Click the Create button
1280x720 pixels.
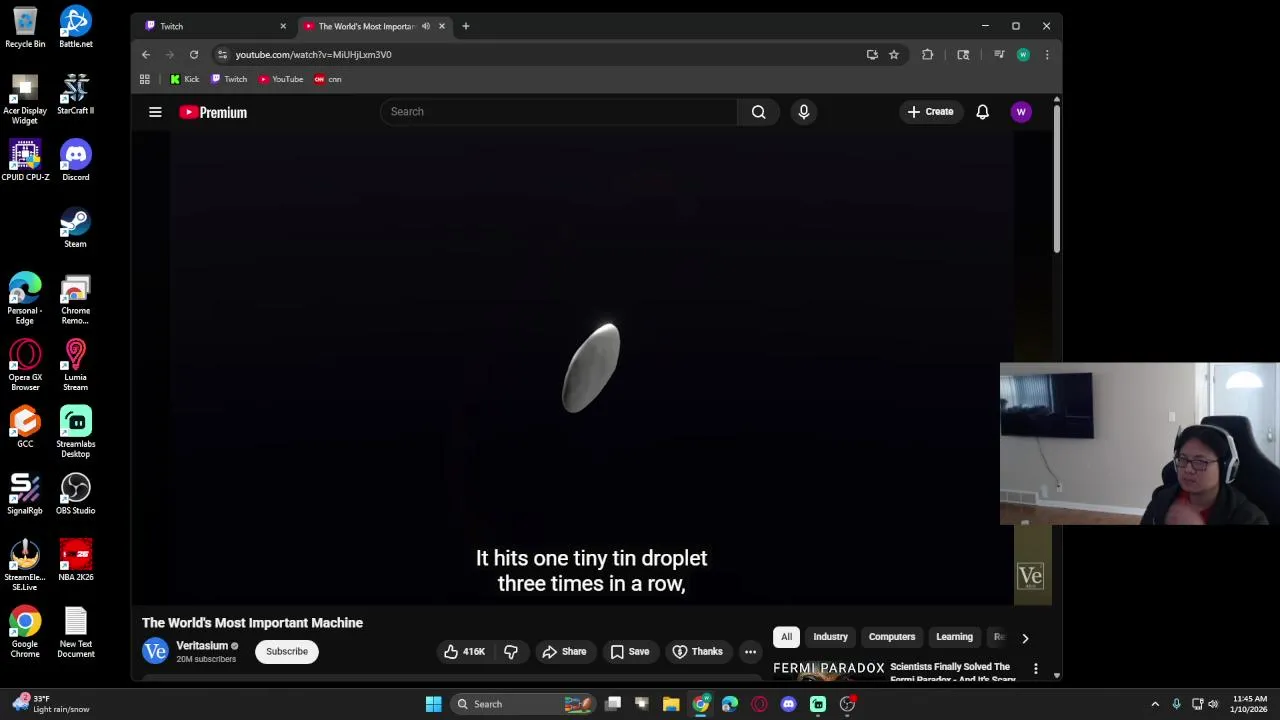pyautogui.click(x=930, y=112)
